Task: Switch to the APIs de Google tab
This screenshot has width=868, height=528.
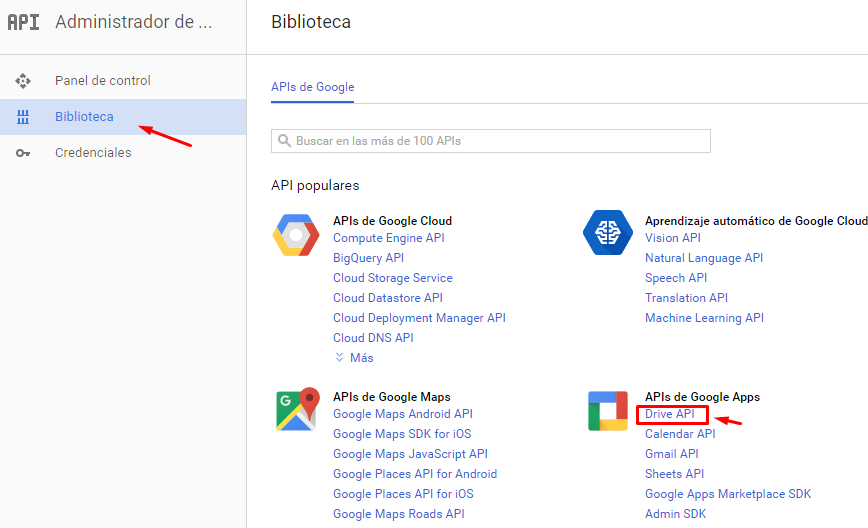Action: (x=312, y=87)
